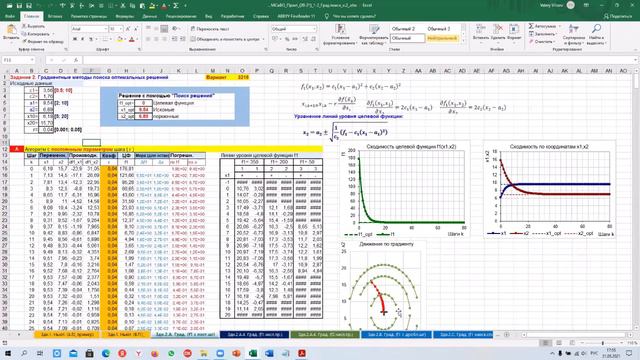
Task: Apply yellow fill color bucket in Font group
Action: (120, 39)
